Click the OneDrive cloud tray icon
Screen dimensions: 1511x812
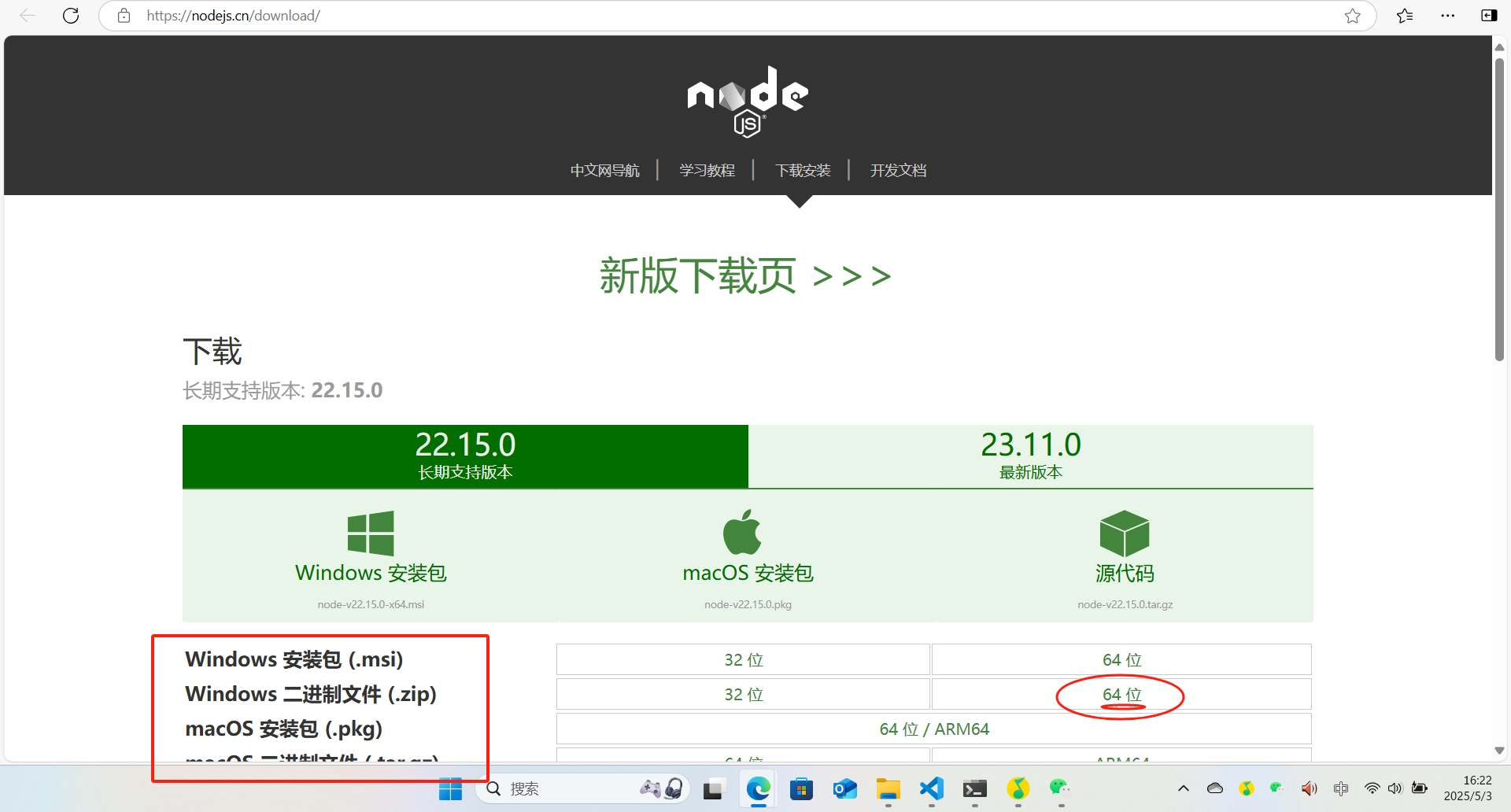(x=1215, y=788)
